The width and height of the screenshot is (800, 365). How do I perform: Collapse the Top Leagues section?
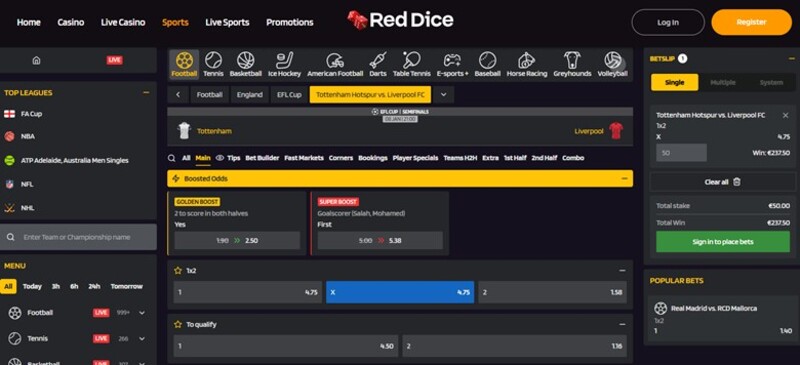point(146,93)
